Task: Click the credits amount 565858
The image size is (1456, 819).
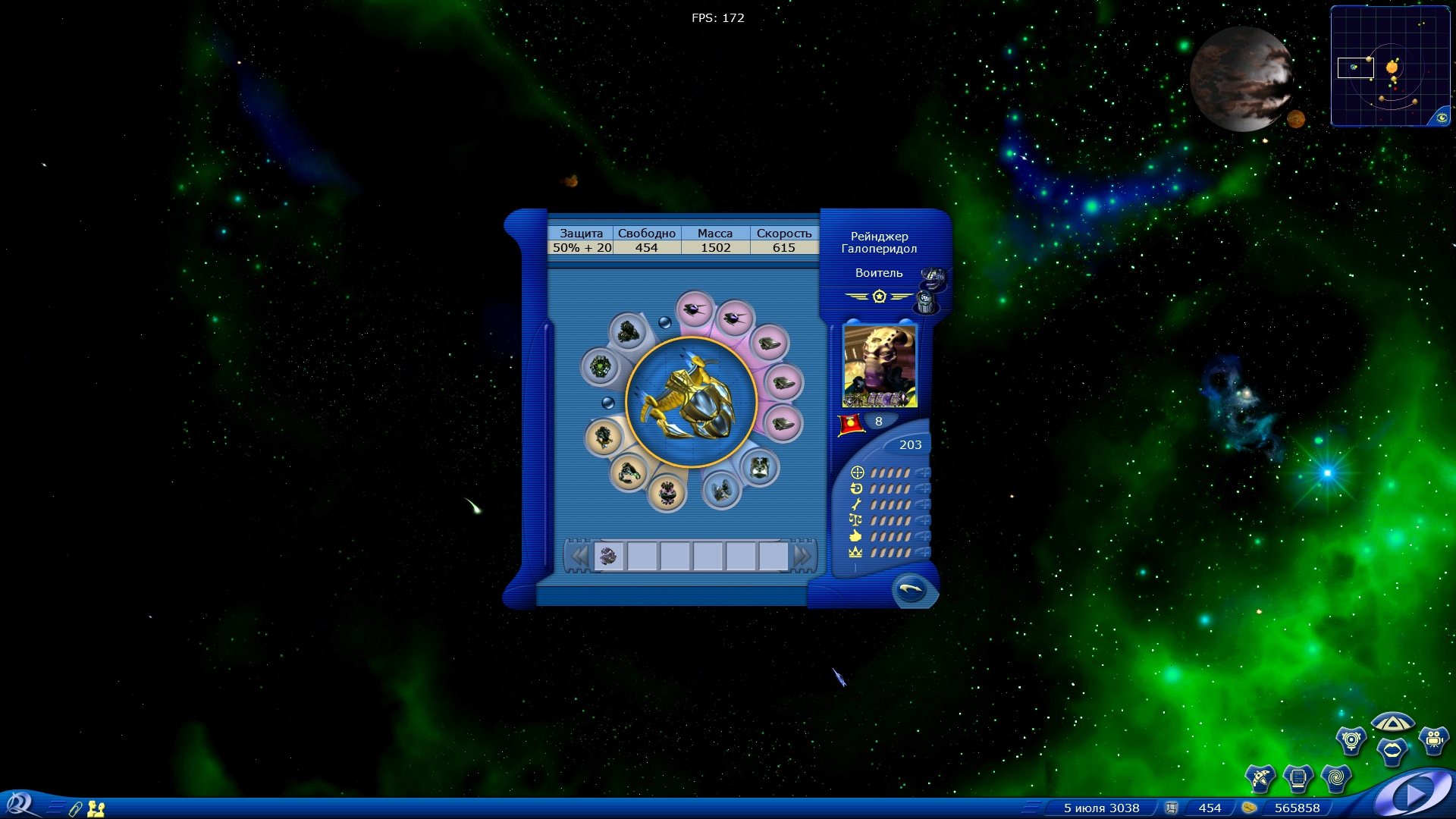Action: coord(1297,808)
